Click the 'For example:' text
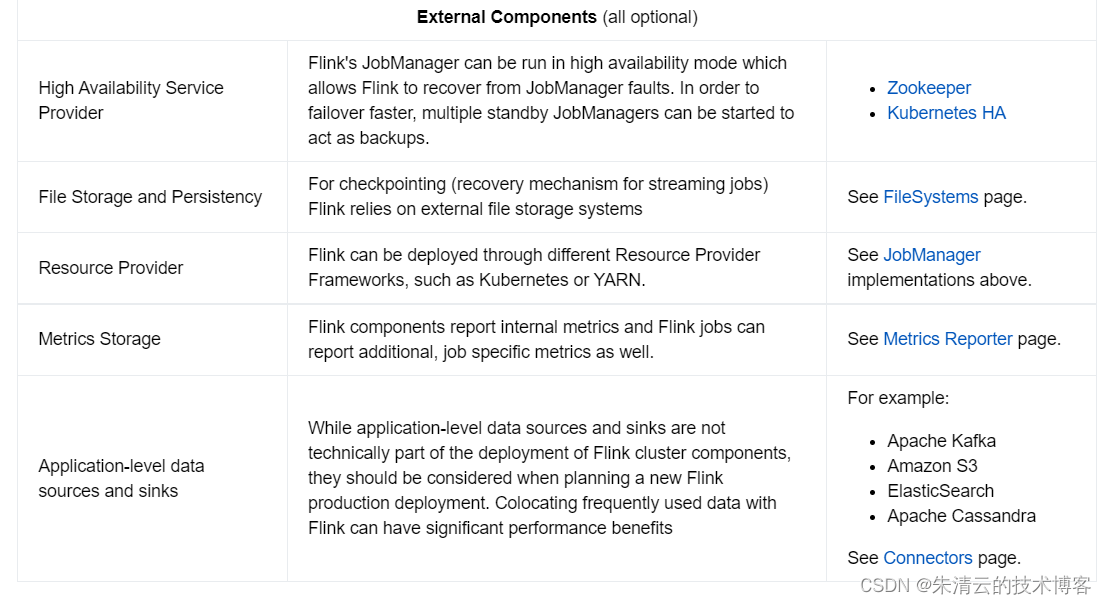This screenshot has height=604, width=1106. point(898,398)
